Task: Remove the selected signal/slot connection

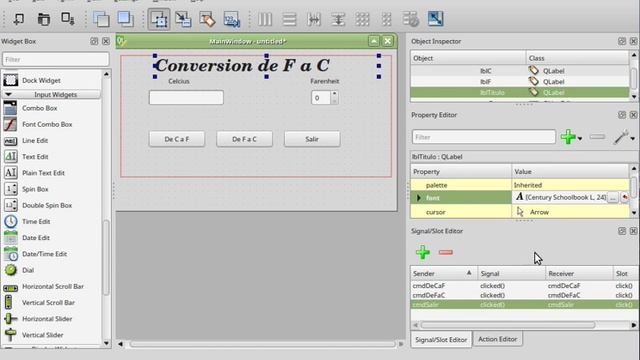Action: pyautogui.click(x=445, y=253)
